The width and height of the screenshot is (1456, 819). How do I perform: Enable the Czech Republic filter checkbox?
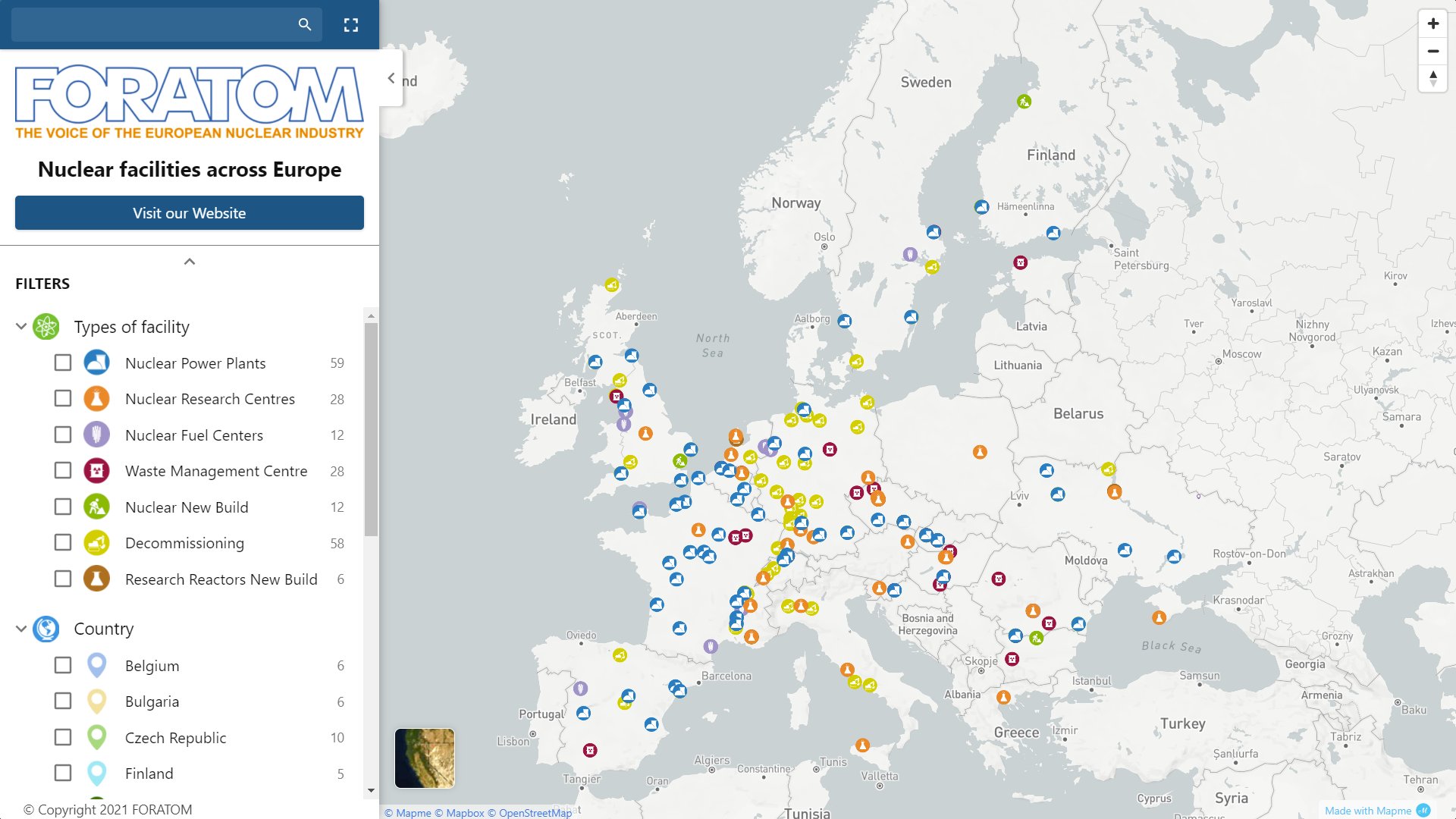[x=62, y=737]
